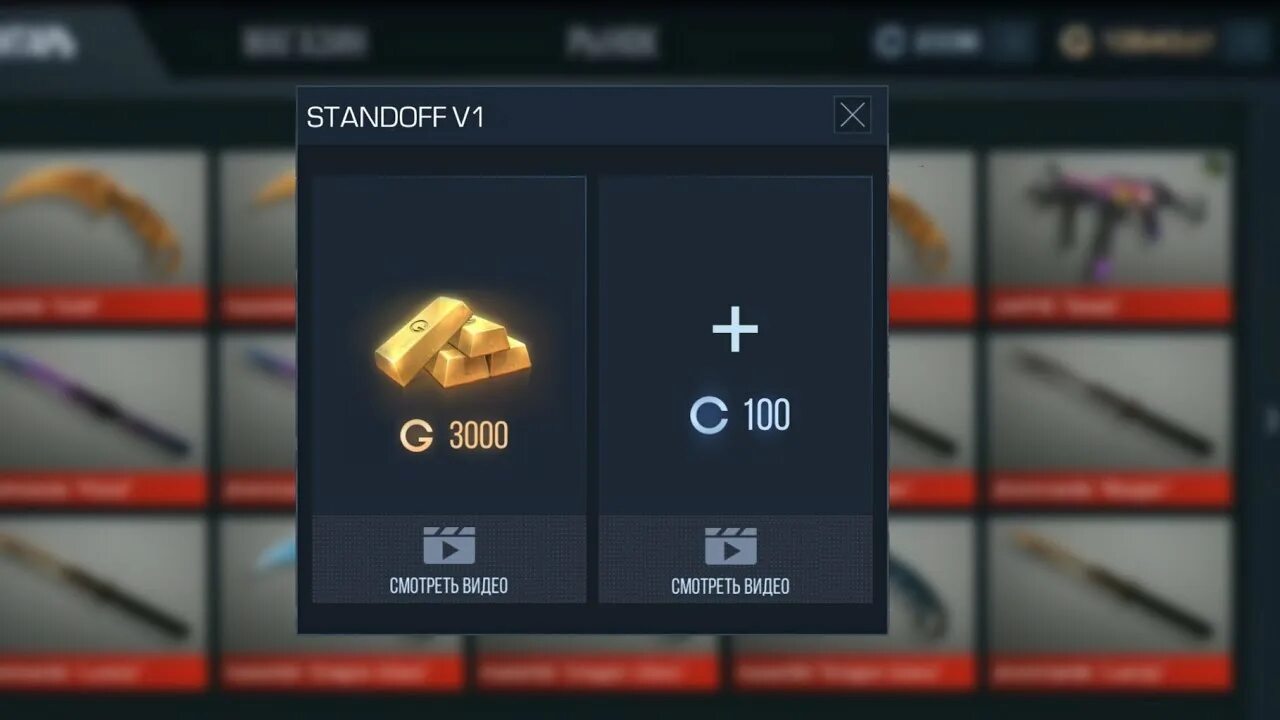Click the silver currency icon in top bar
The width and height of the screenshot is (1280, 720).
(889, 42)
